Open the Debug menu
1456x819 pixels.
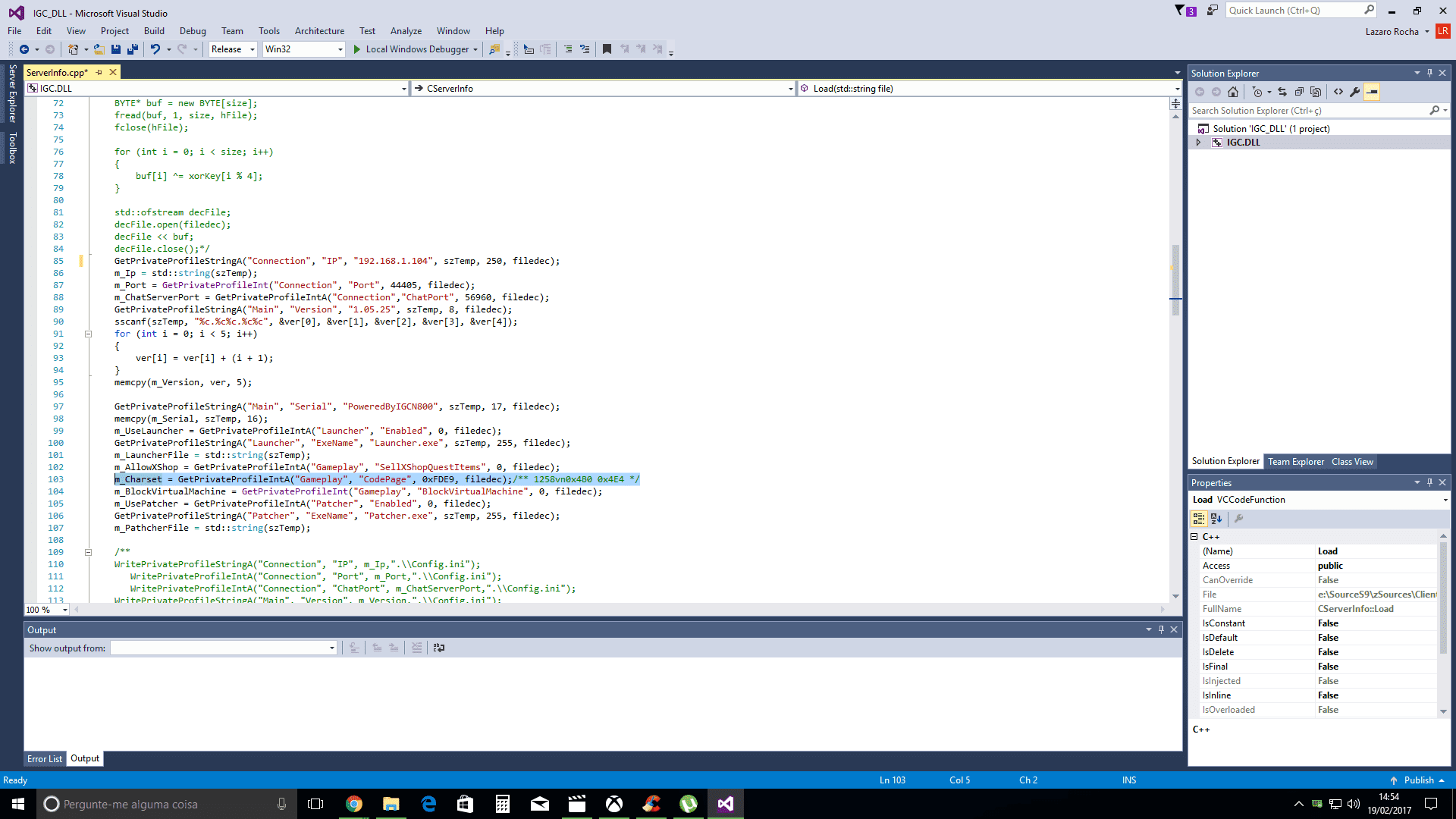click(x=193, y=30)
